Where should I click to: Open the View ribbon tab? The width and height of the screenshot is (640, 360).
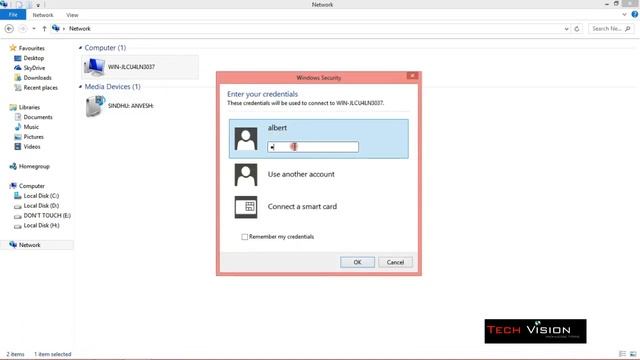pos(72,15)
